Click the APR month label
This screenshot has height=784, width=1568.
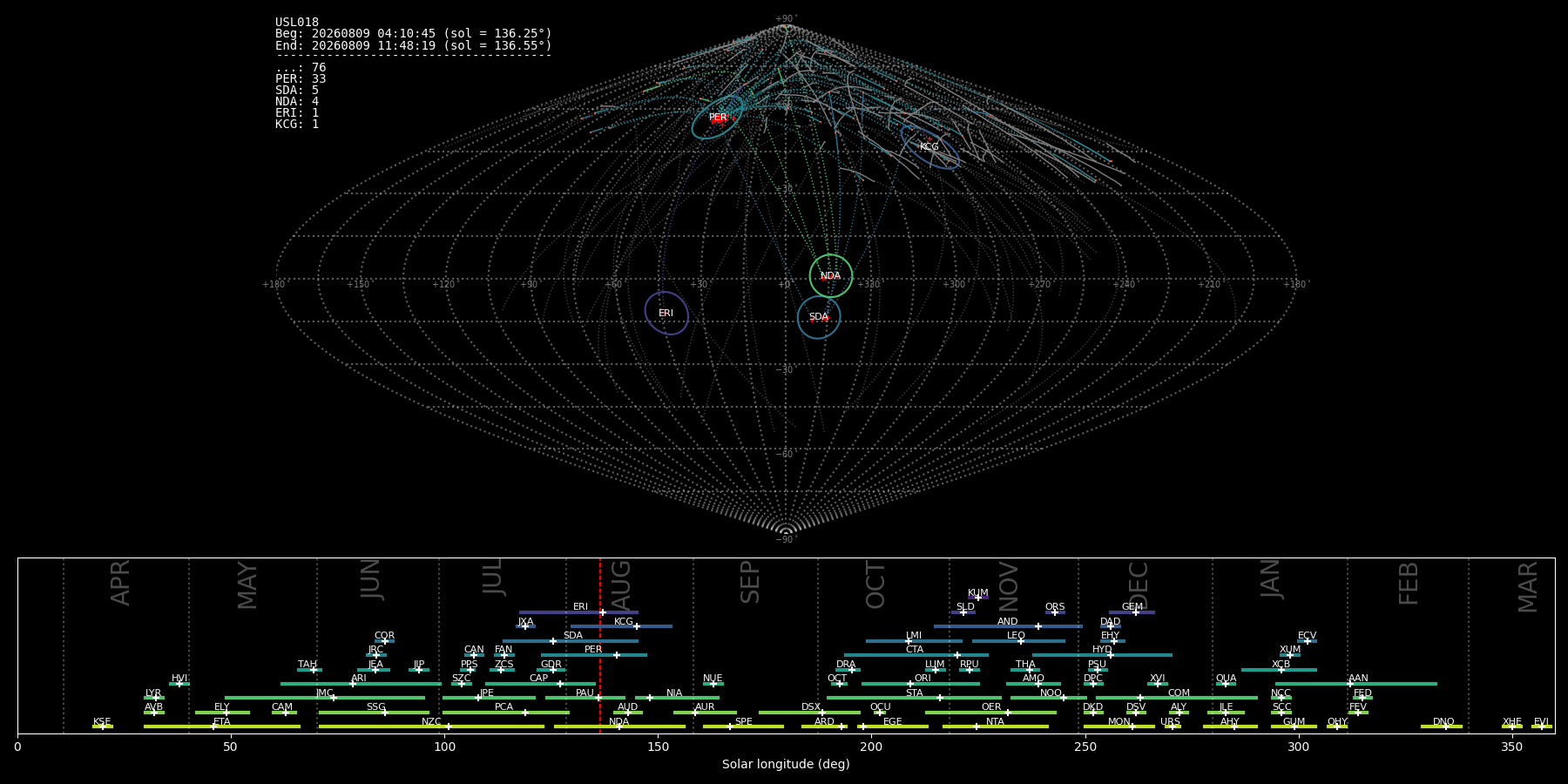(x=120, y=583)
